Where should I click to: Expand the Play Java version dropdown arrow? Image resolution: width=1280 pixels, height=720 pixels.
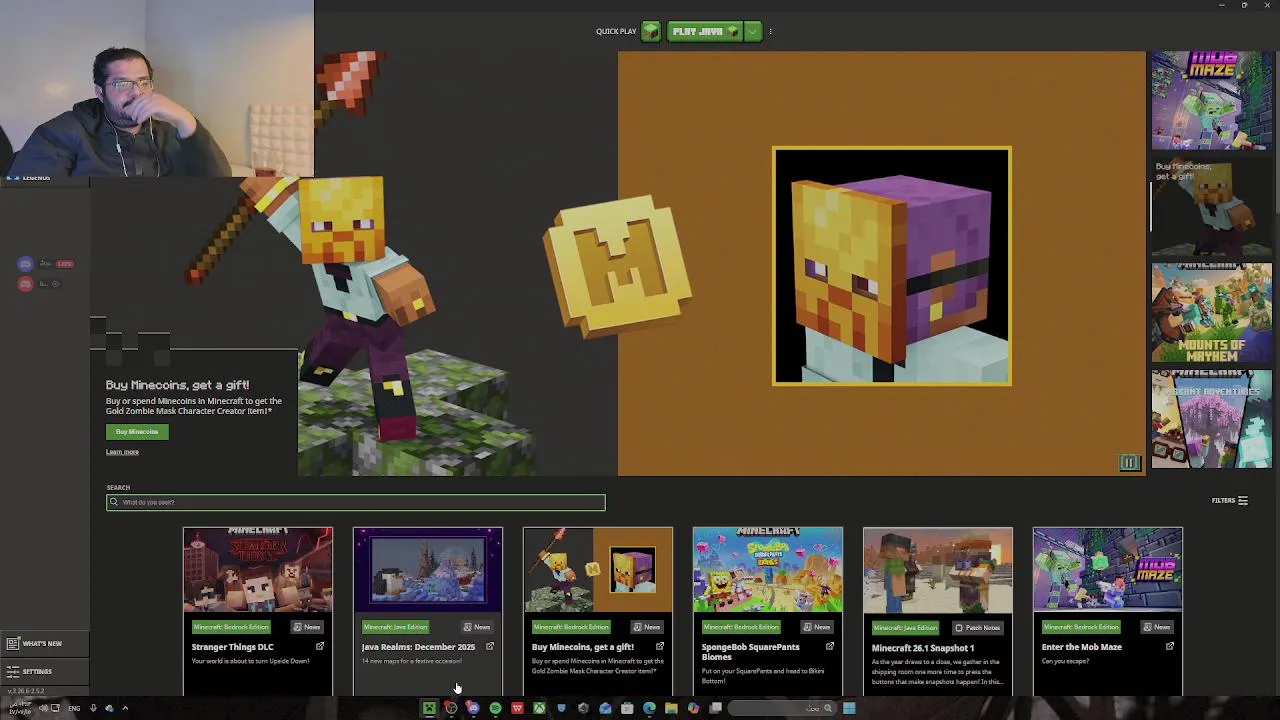[x=753, y=31]
